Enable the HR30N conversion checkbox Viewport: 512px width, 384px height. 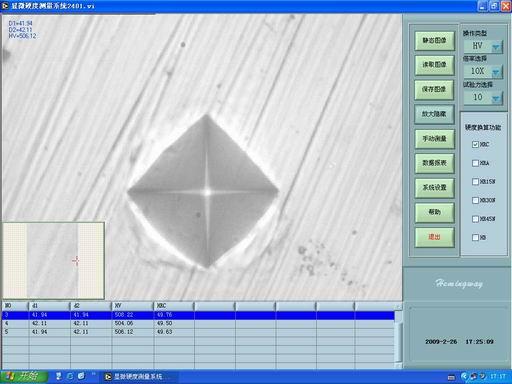[475, 200]
